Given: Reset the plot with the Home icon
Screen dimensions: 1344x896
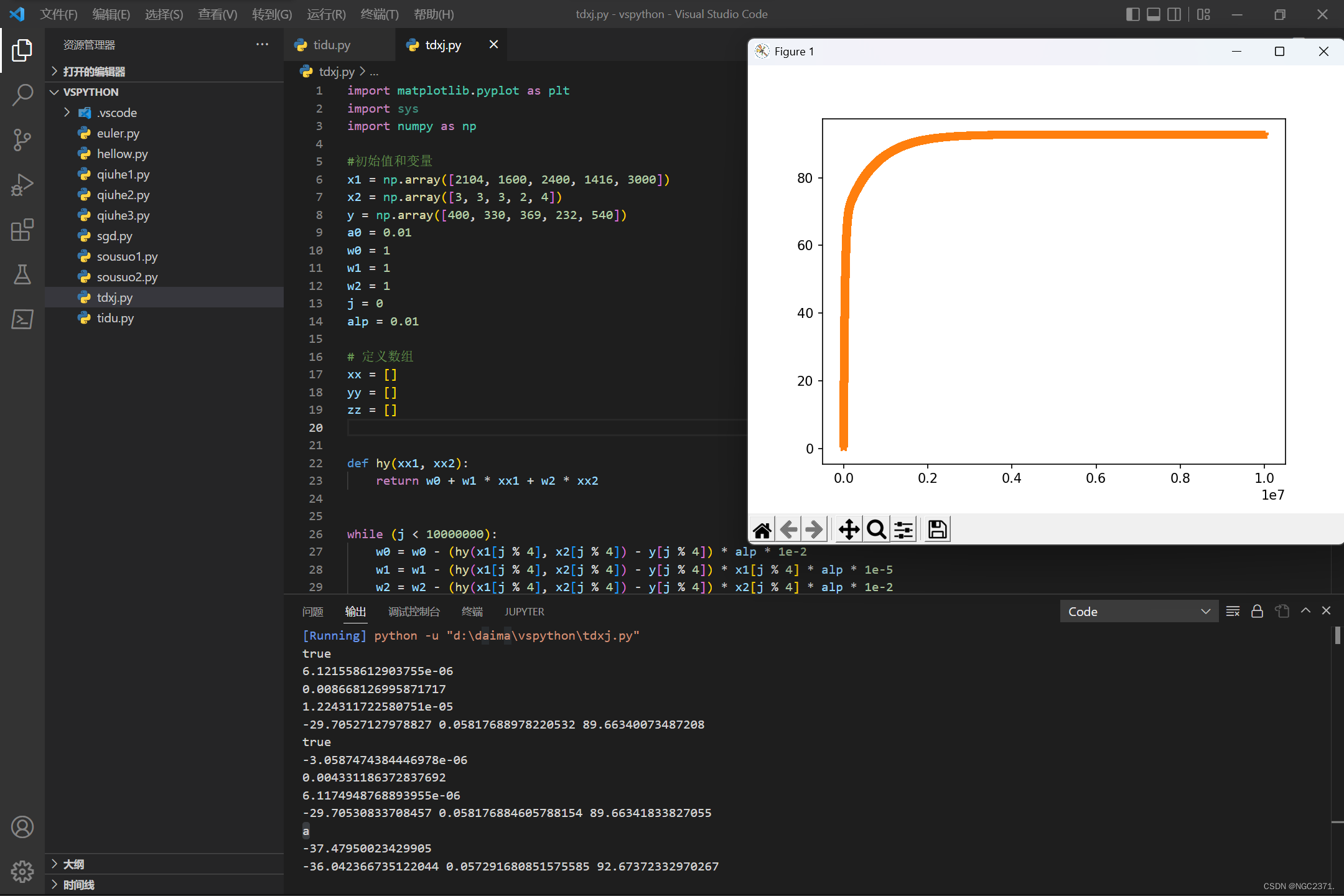Looking at the screenshot, I should (762, 530).
